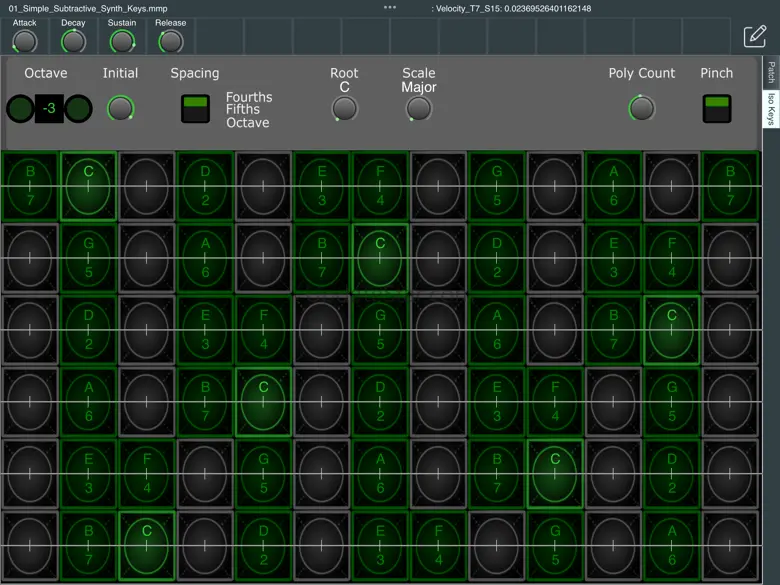Play the F 4 key in the second row

coord(672,258)
